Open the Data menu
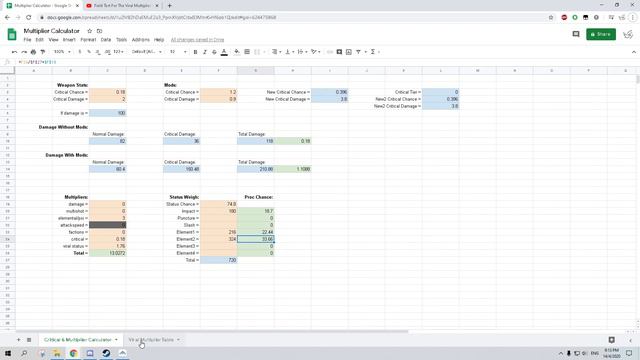Screen dimensions: 640x360 [106, 40]
